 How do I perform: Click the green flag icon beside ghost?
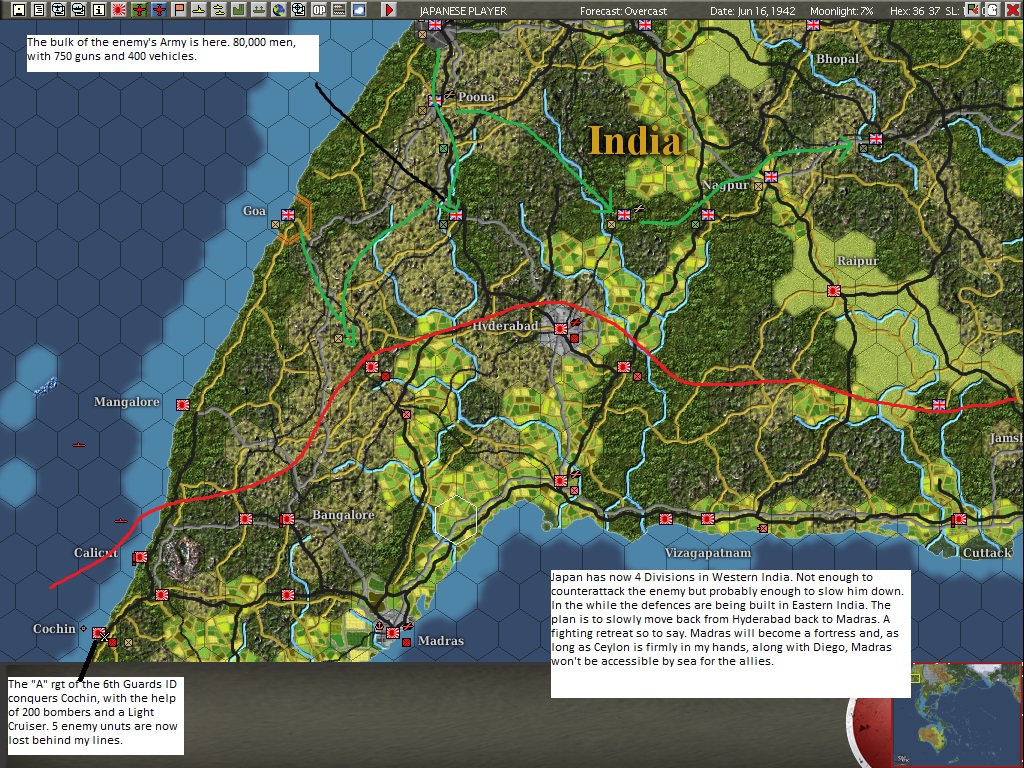(x=974, y=9)
